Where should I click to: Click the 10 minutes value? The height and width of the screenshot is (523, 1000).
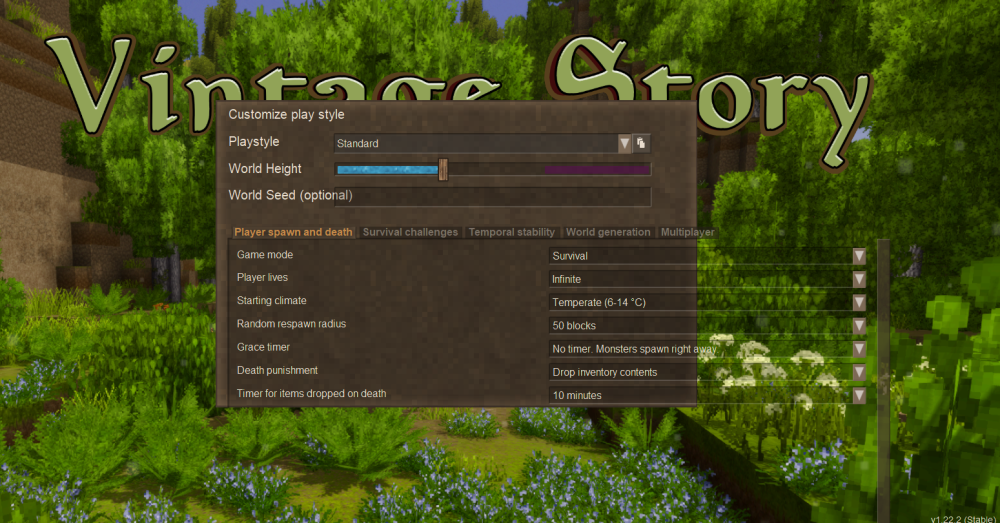pyautogui.click(x=577, y=395)
